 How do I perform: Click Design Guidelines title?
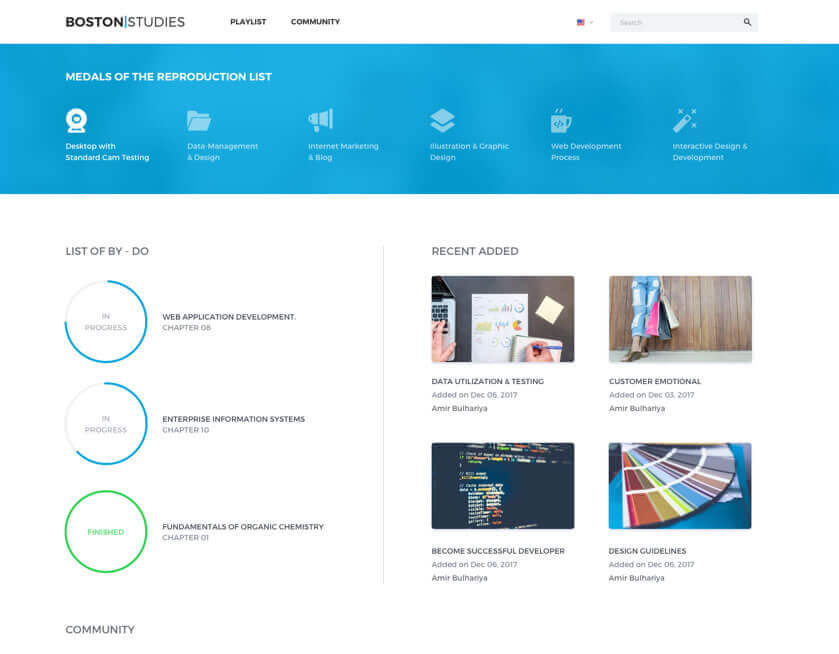647,551
